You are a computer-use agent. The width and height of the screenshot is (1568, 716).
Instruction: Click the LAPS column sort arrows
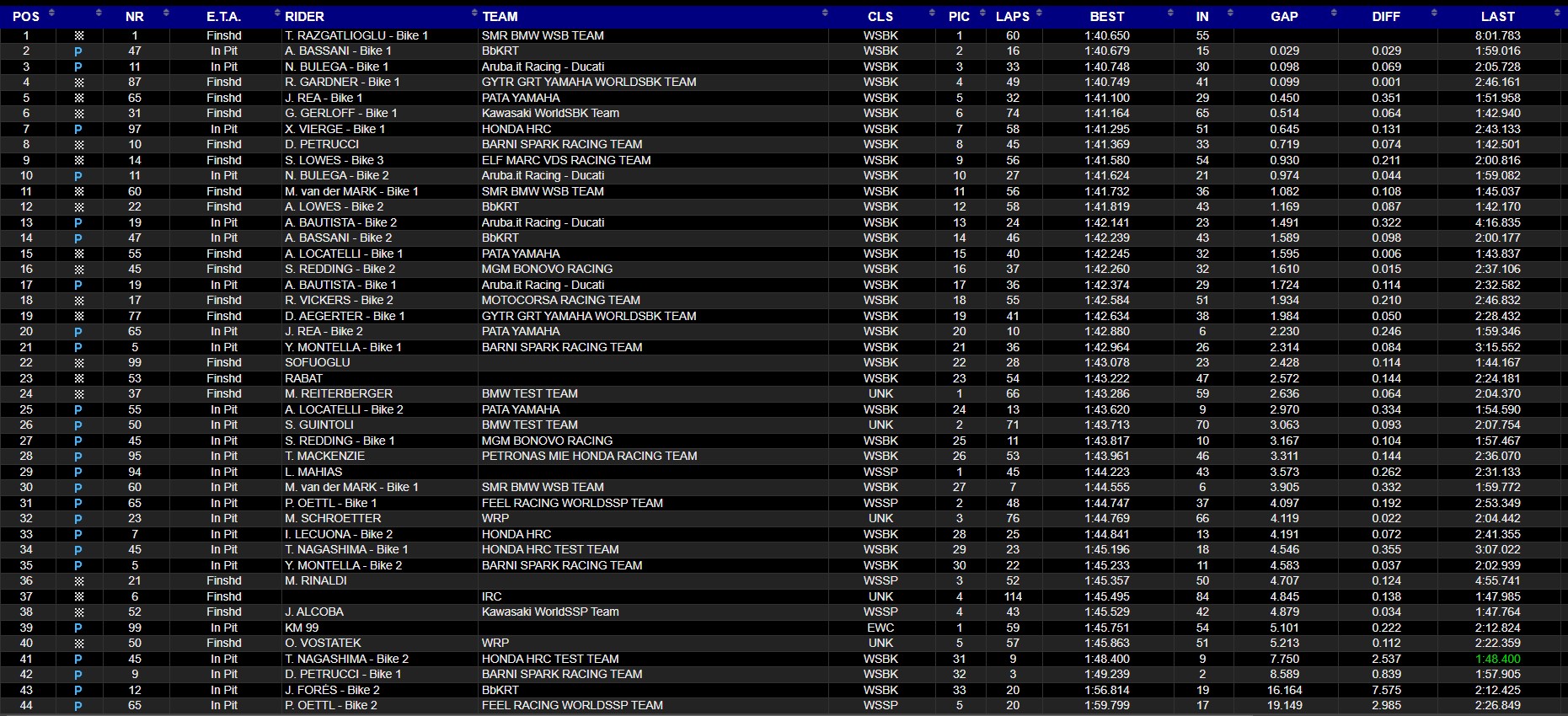click(1039, 13)
